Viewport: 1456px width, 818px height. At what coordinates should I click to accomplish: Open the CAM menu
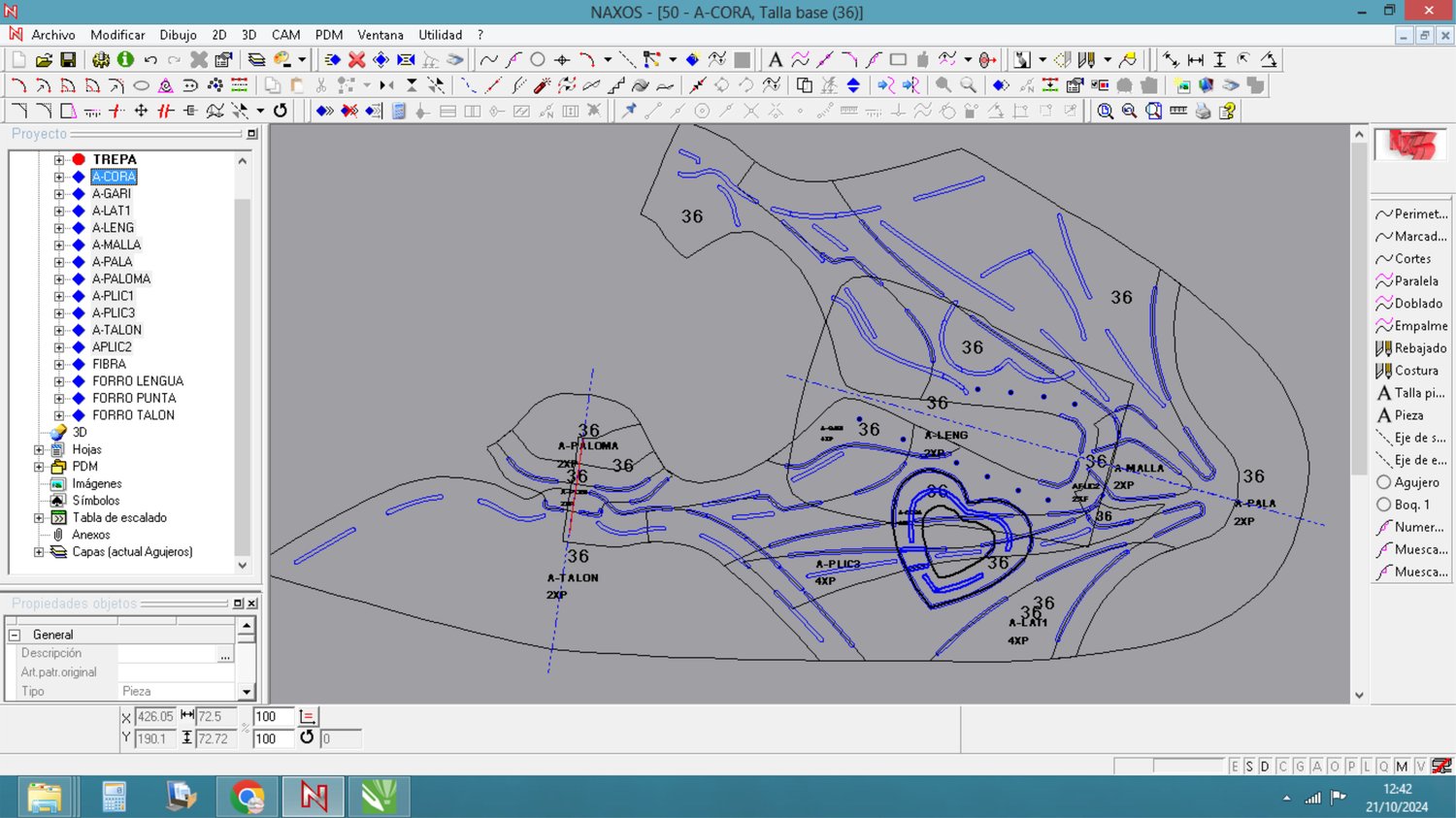(x=286, y=35)
